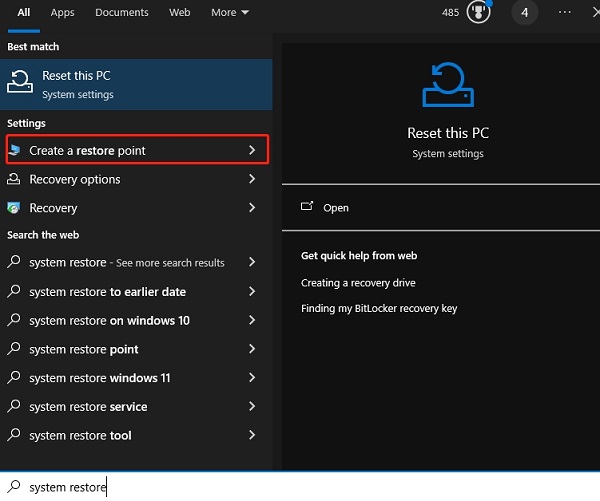Screen dimensions: 600x501
Task: Expand the More dropdown
Action: [x=230, y=13]
